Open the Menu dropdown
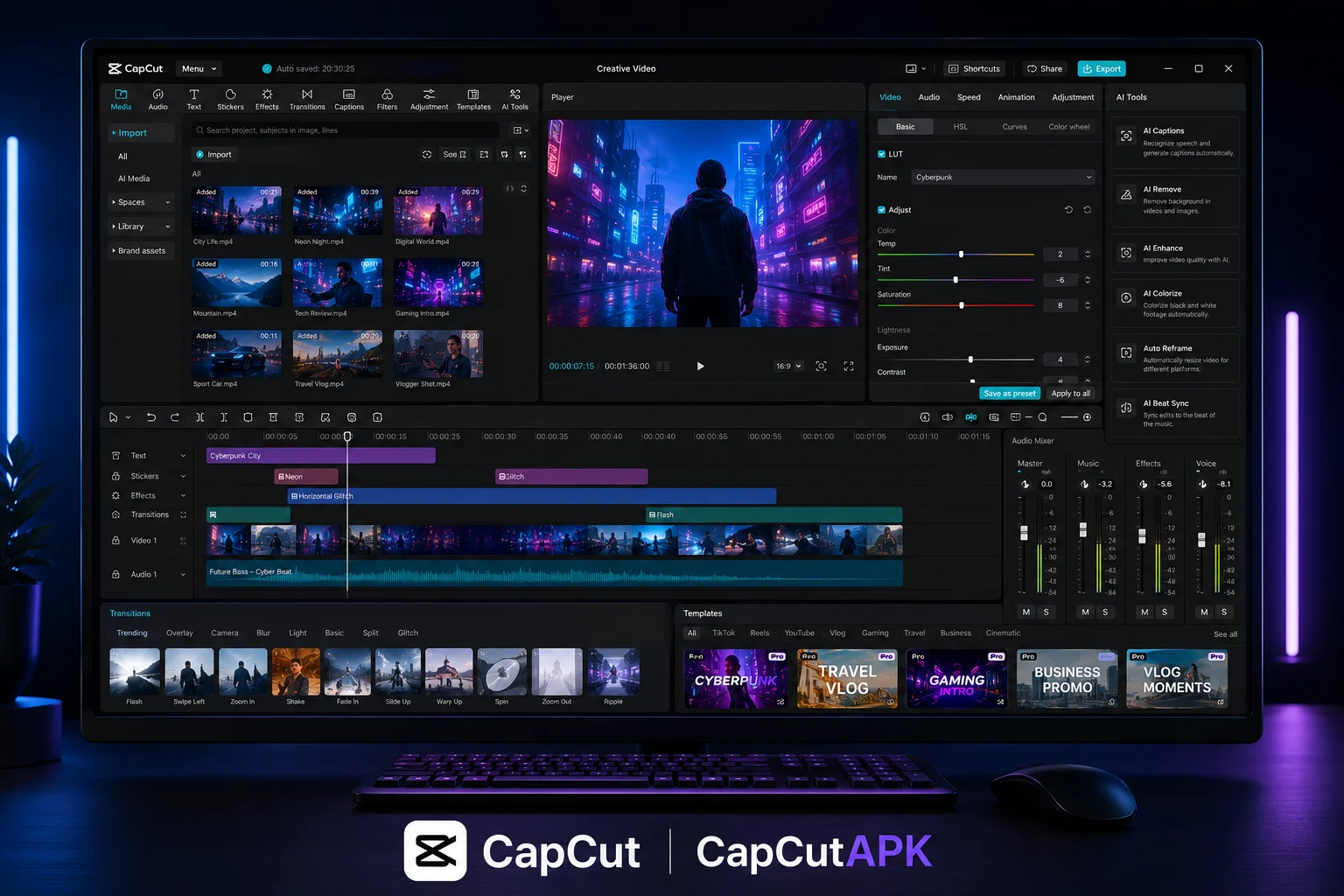Image resolution: width=1344 pixels, height=896 pixels. 199,68
